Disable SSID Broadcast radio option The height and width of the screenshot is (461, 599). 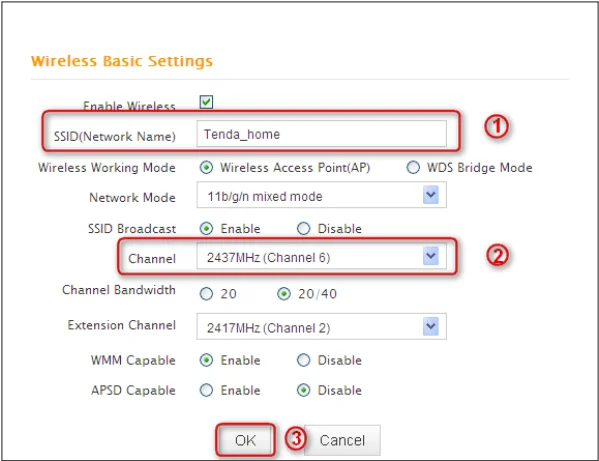(x=304, y=228)
